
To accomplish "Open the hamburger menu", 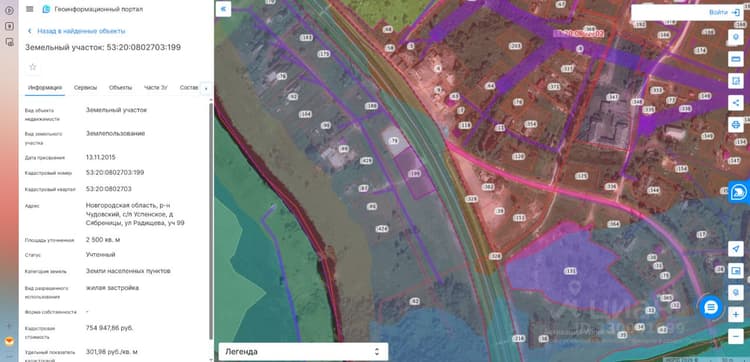I will pyautogui.click(x=30, y=9).
